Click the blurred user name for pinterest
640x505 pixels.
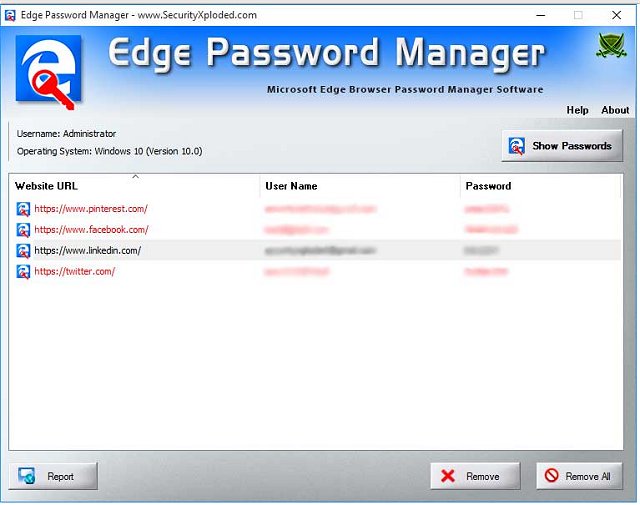pyautogui.click(x=320, y=209)
